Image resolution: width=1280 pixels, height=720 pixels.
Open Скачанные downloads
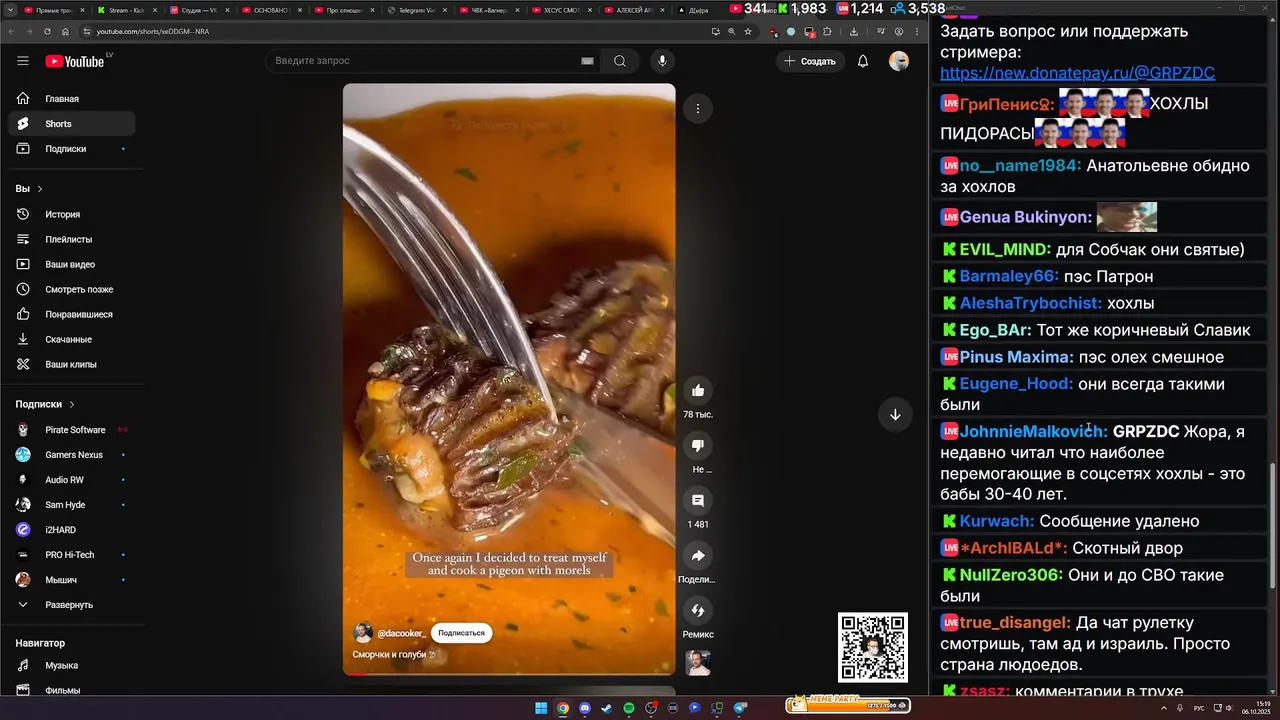click(x=71, y=339)
